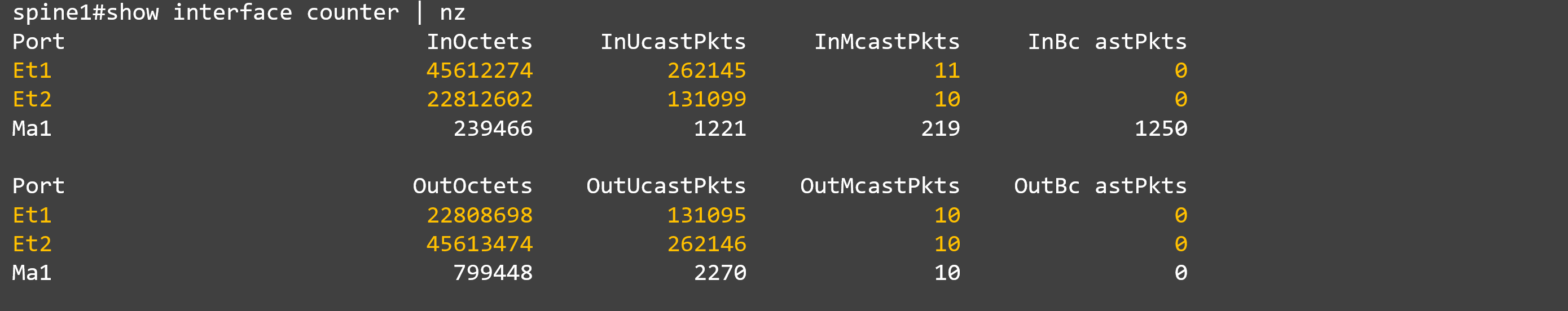Click the Ma1 InMcastPkts value 219

pyautogui.click(x=940, y=129)
